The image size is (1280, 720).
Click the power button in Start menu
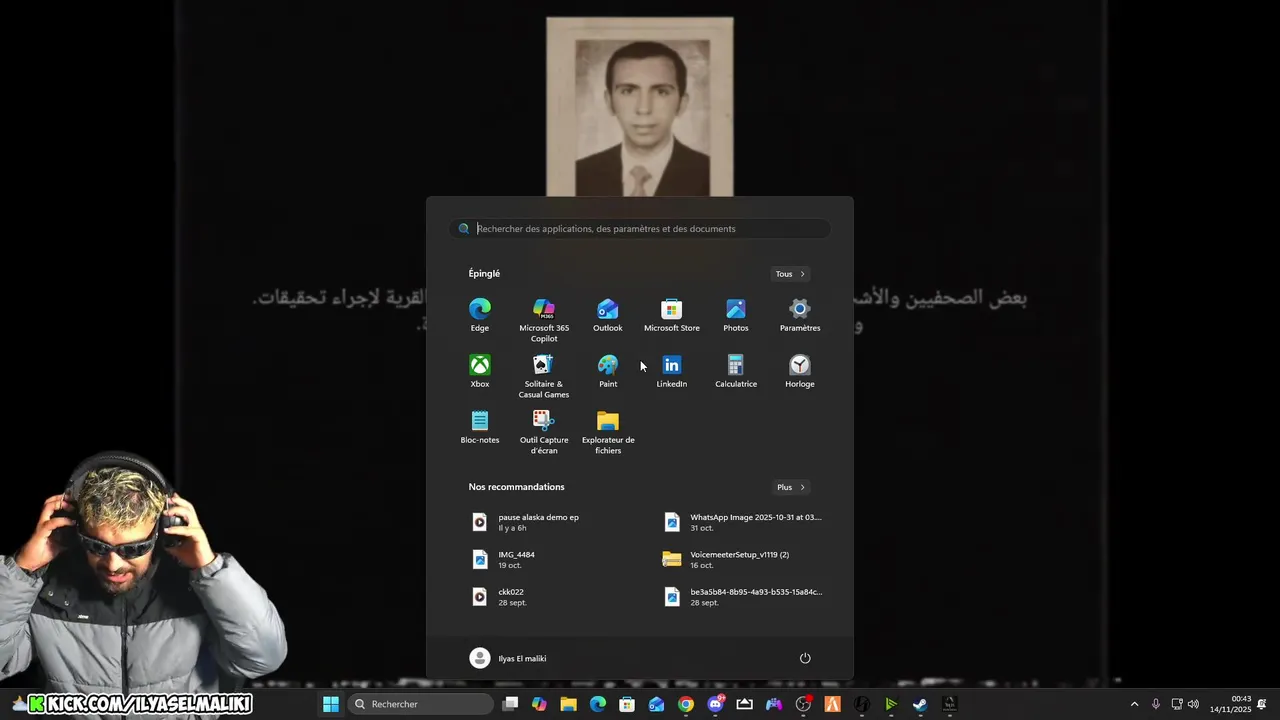click(805, 658)
